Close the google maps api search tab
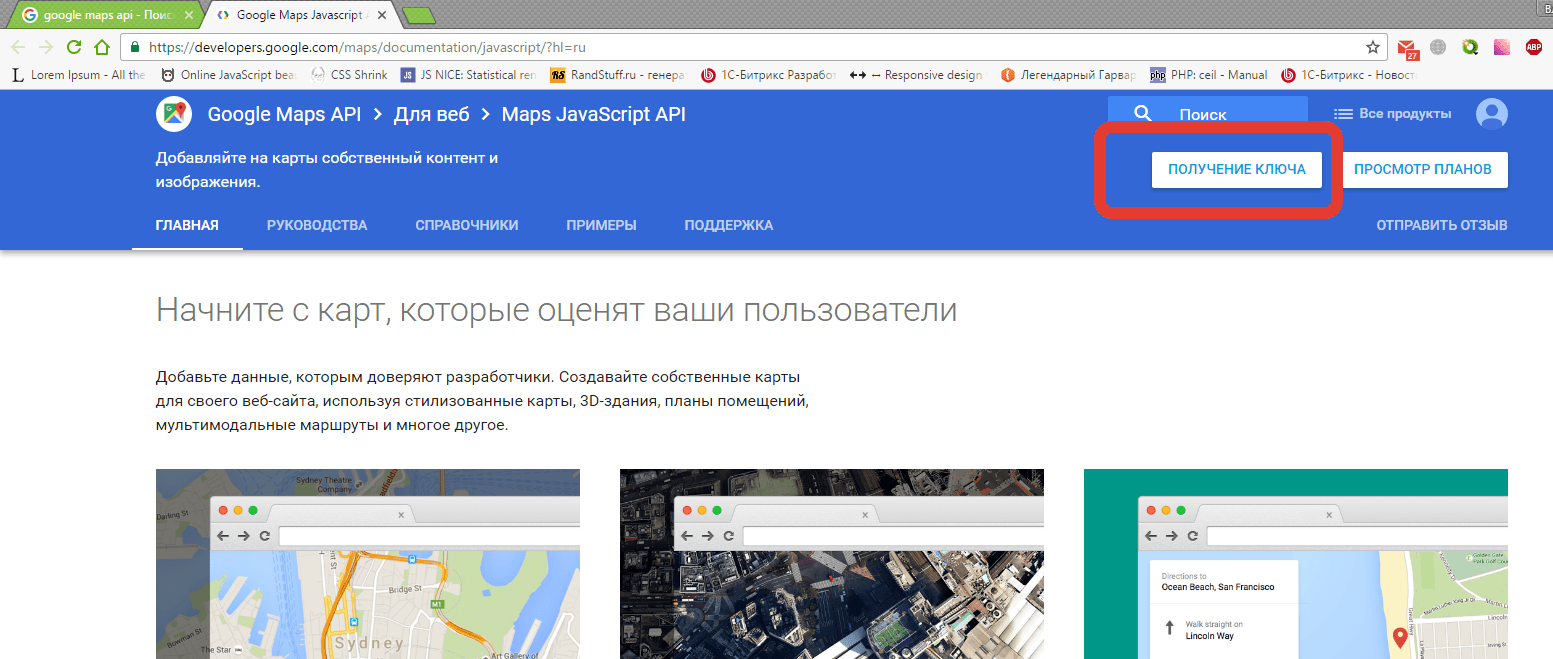Screen dimensions: 1553x659 pyautogui.click(x=187, y=15)
